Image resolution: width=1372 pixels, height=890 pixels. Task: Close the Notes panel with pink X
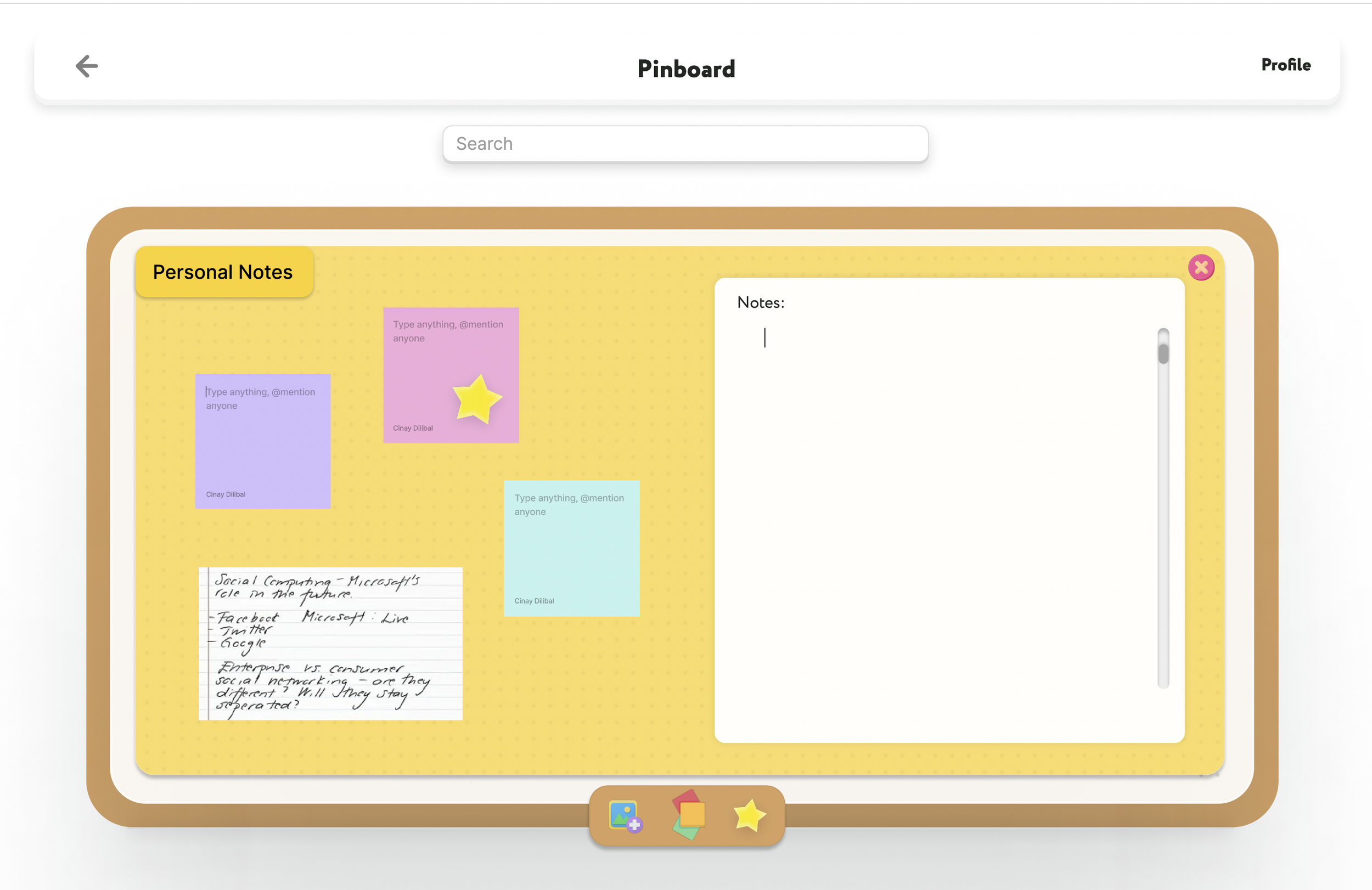[1201, 267]
